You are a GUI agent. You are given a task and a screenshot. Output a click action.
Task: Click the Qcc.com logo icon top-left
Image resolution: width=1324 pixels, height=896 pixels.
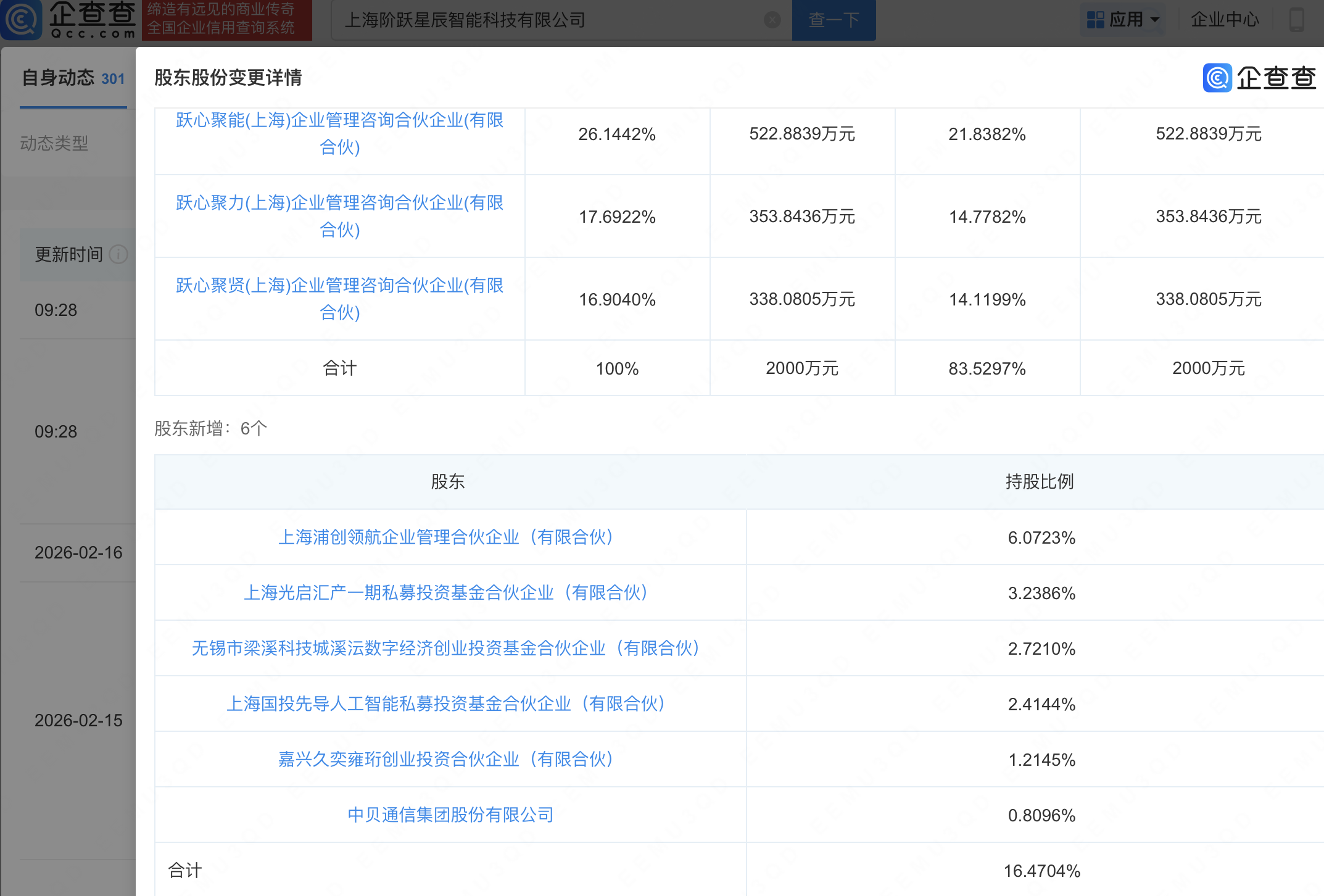point(22,19)
